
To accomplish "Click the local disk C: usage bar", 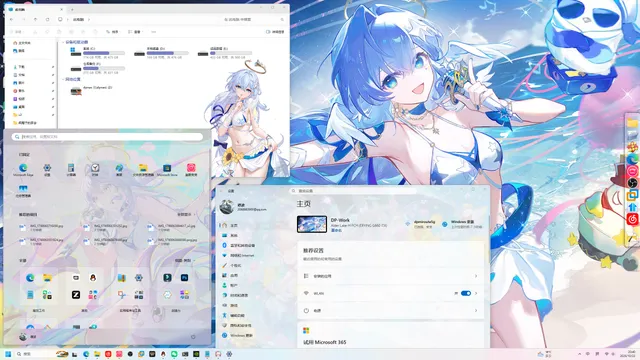I will tap(104, 53).
